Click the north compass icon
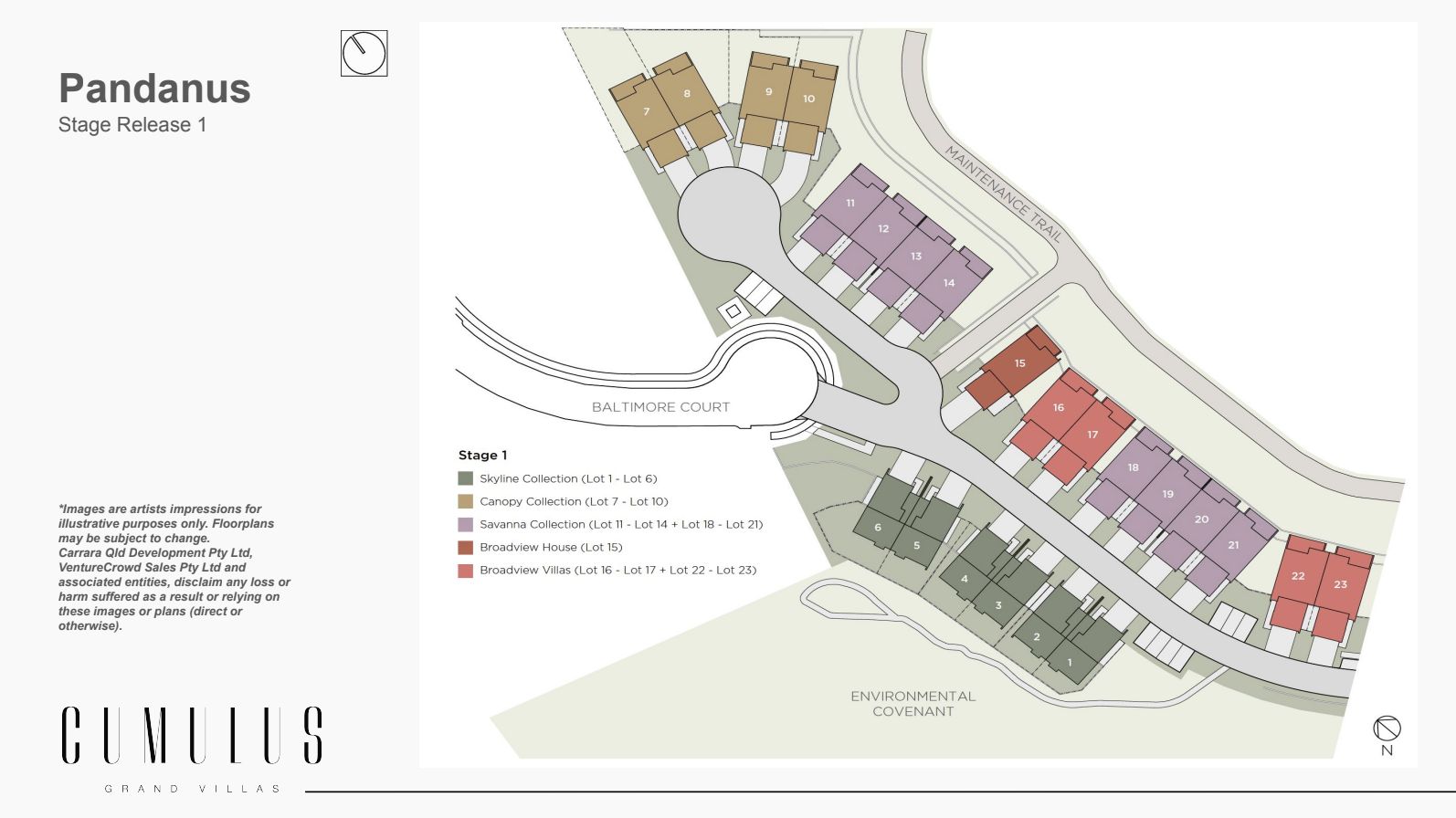The width and height of the screenshot is (1456, 818). [x=1387, y=729]
